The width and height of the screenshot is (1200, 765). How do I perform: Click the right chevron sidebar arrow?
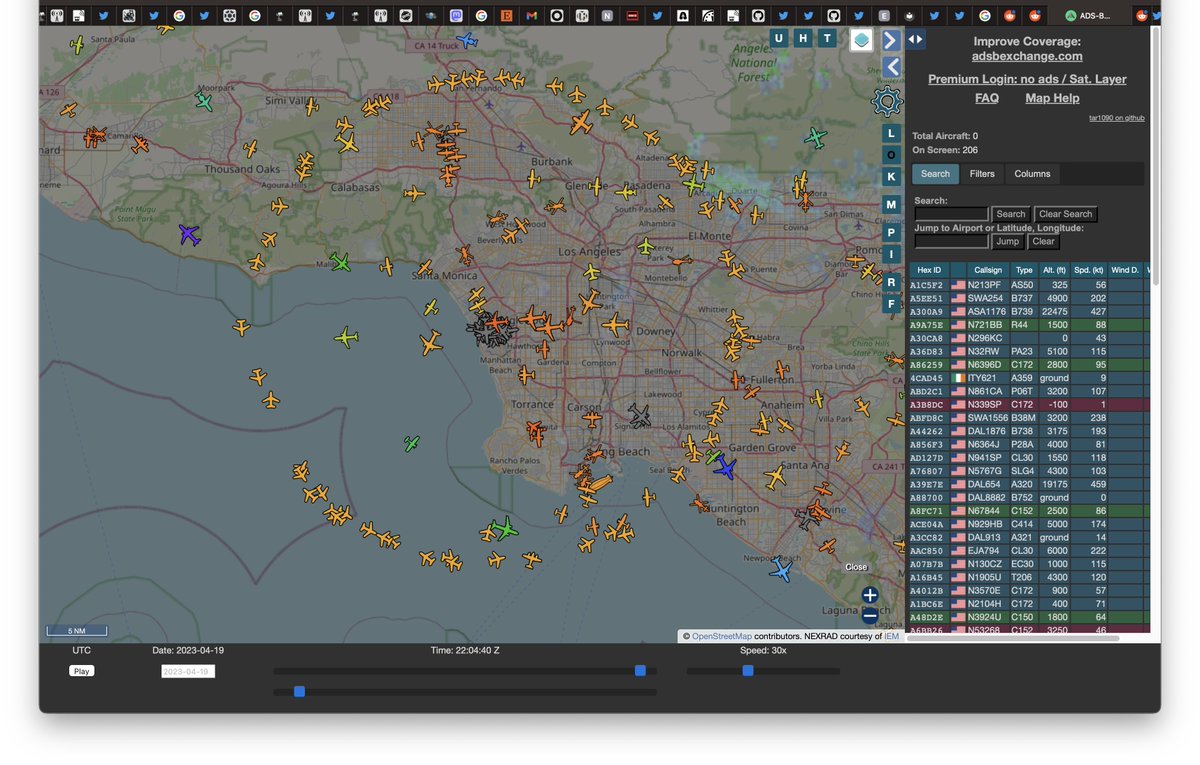[x=890, y=40]
